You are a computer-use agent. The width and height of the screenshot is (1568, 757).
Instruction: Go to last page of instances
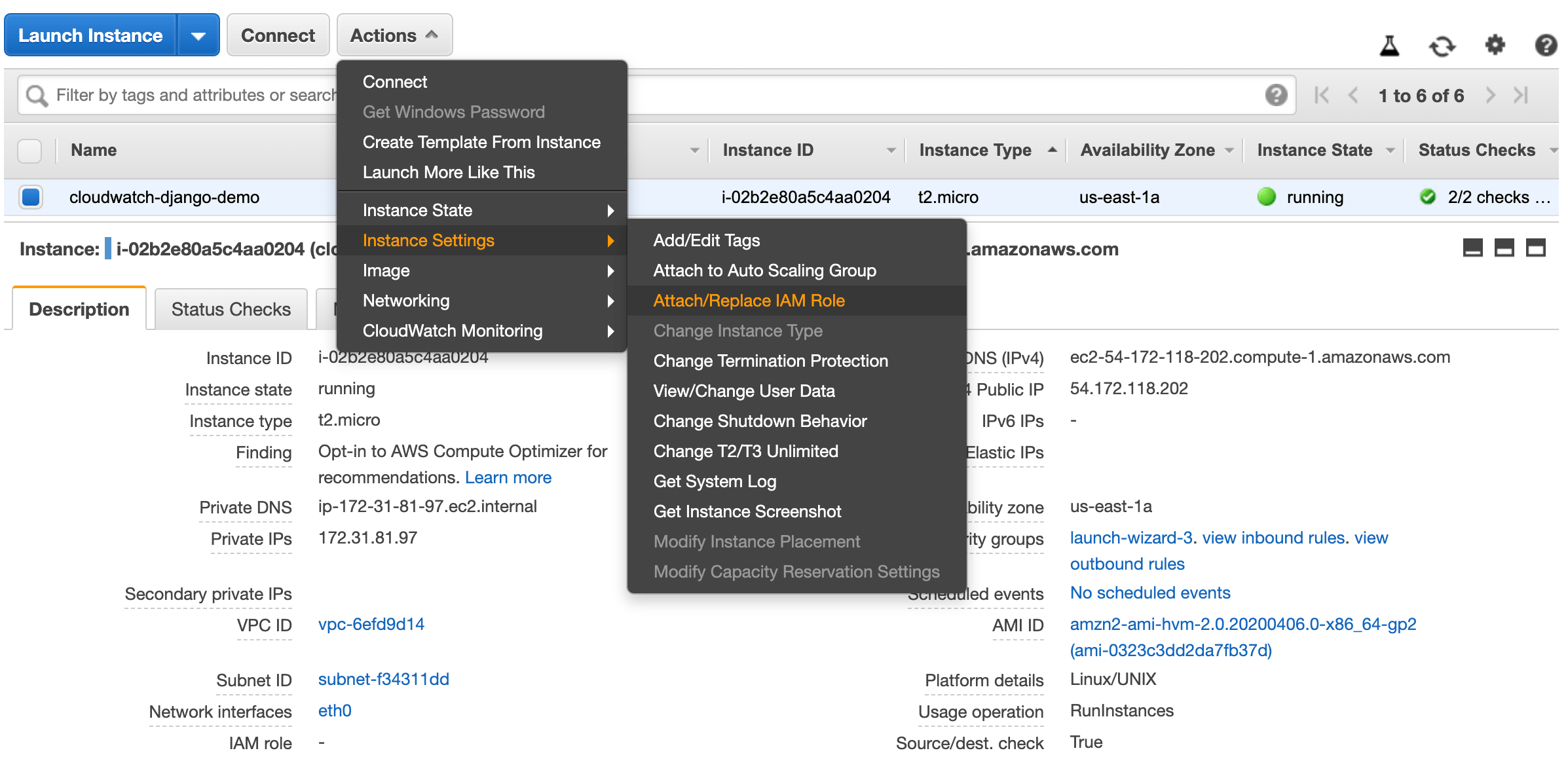point(1521,96)
